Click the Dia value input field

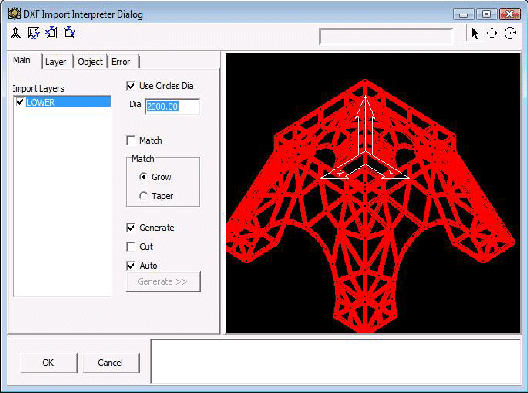point(172,106)
